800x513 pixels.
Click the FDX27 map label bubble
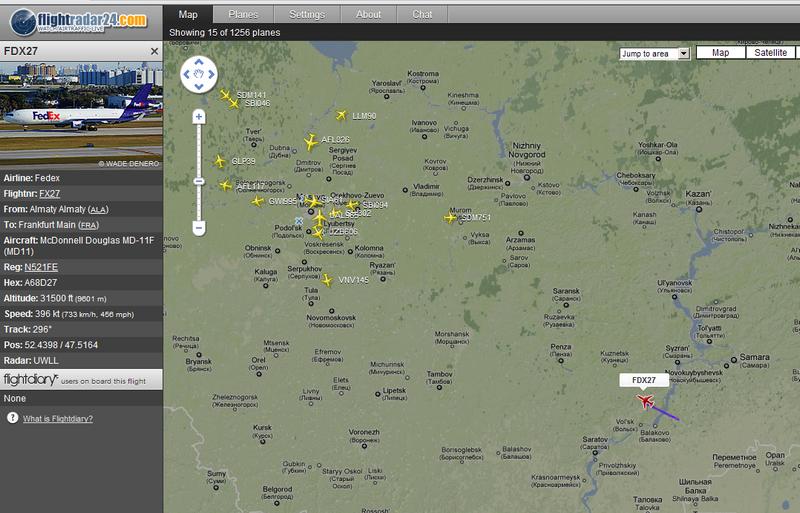(644, 380)
